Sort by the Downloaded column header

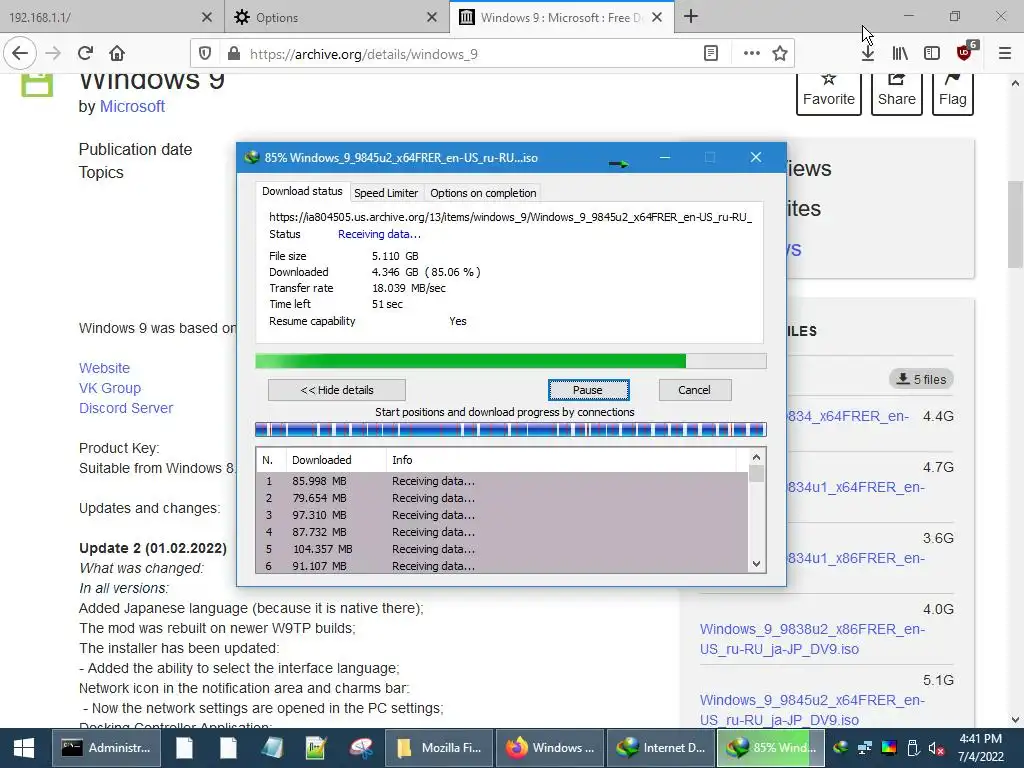(336, 460)
